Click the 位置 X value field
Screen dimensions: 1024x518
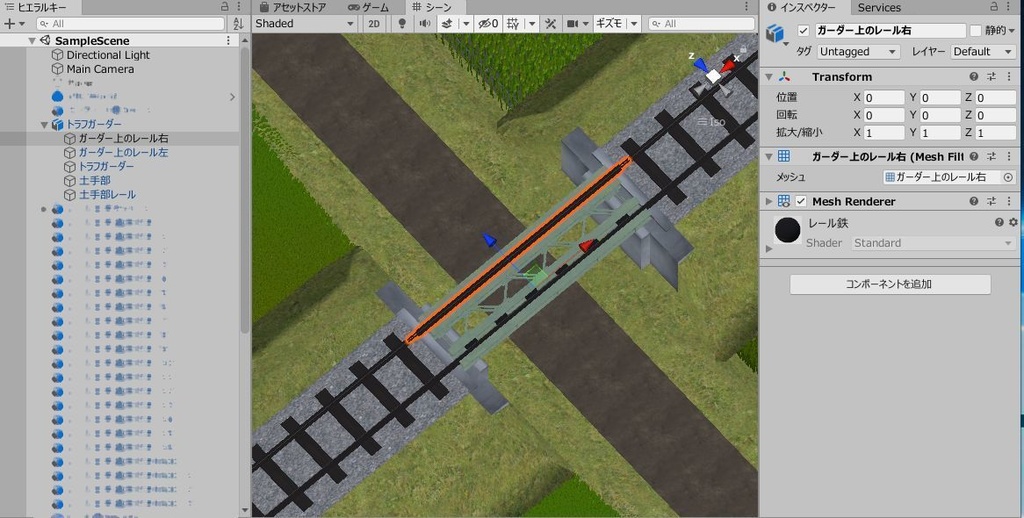click(x=884, y=98)
